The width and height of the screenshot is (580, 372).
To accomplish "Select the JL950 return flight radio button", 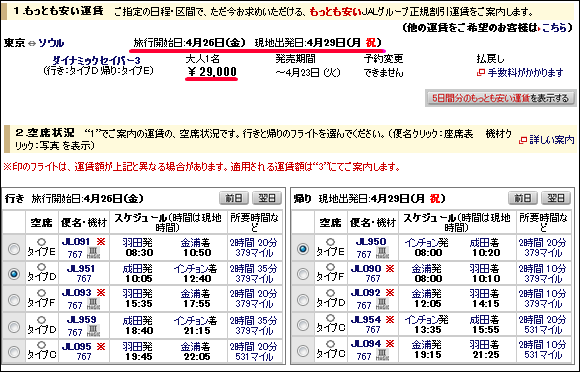I will 303,248.
